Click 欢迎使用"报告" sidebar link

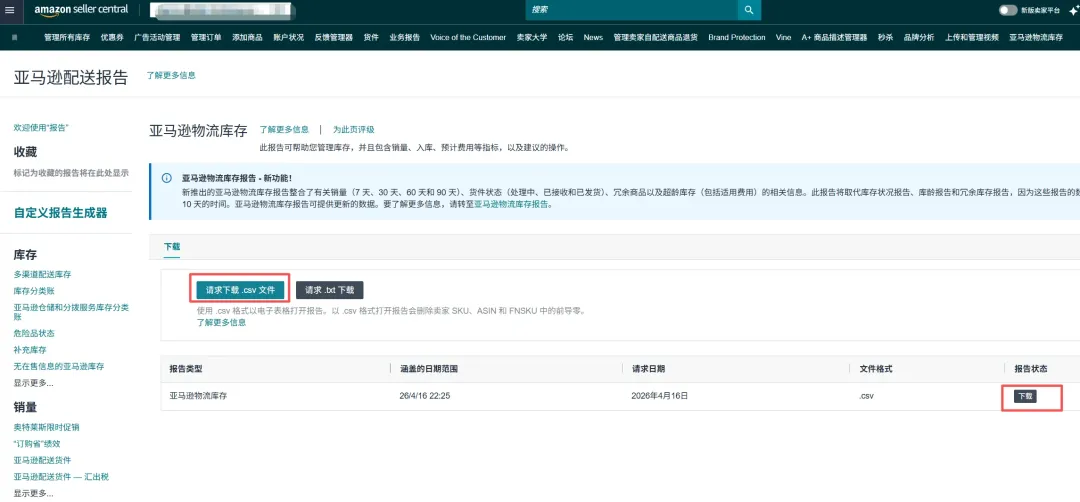pos(41,128)
